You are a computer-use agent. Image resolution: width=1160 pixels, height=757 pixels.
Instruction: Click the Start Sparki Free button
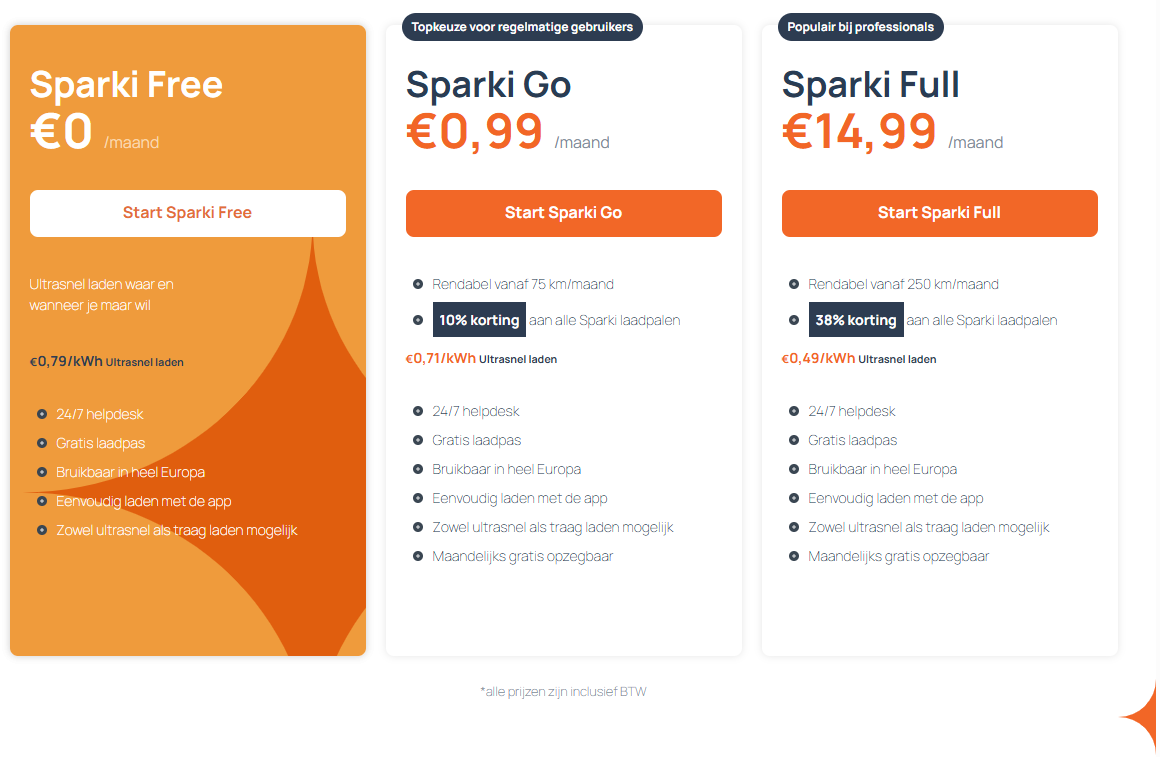(x=187, y=213)
